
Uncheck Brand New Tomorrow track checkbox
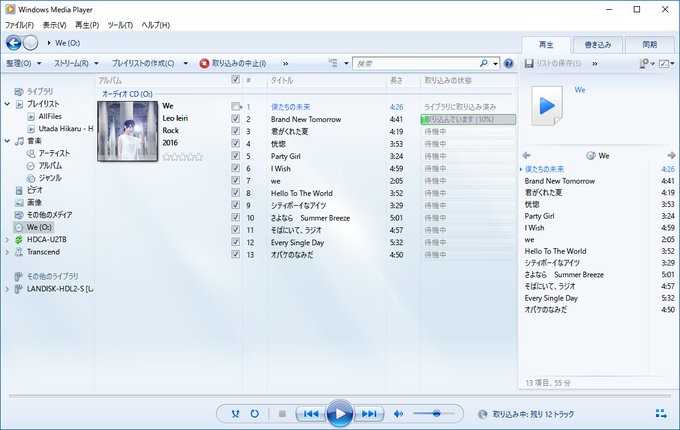[235, 118]
